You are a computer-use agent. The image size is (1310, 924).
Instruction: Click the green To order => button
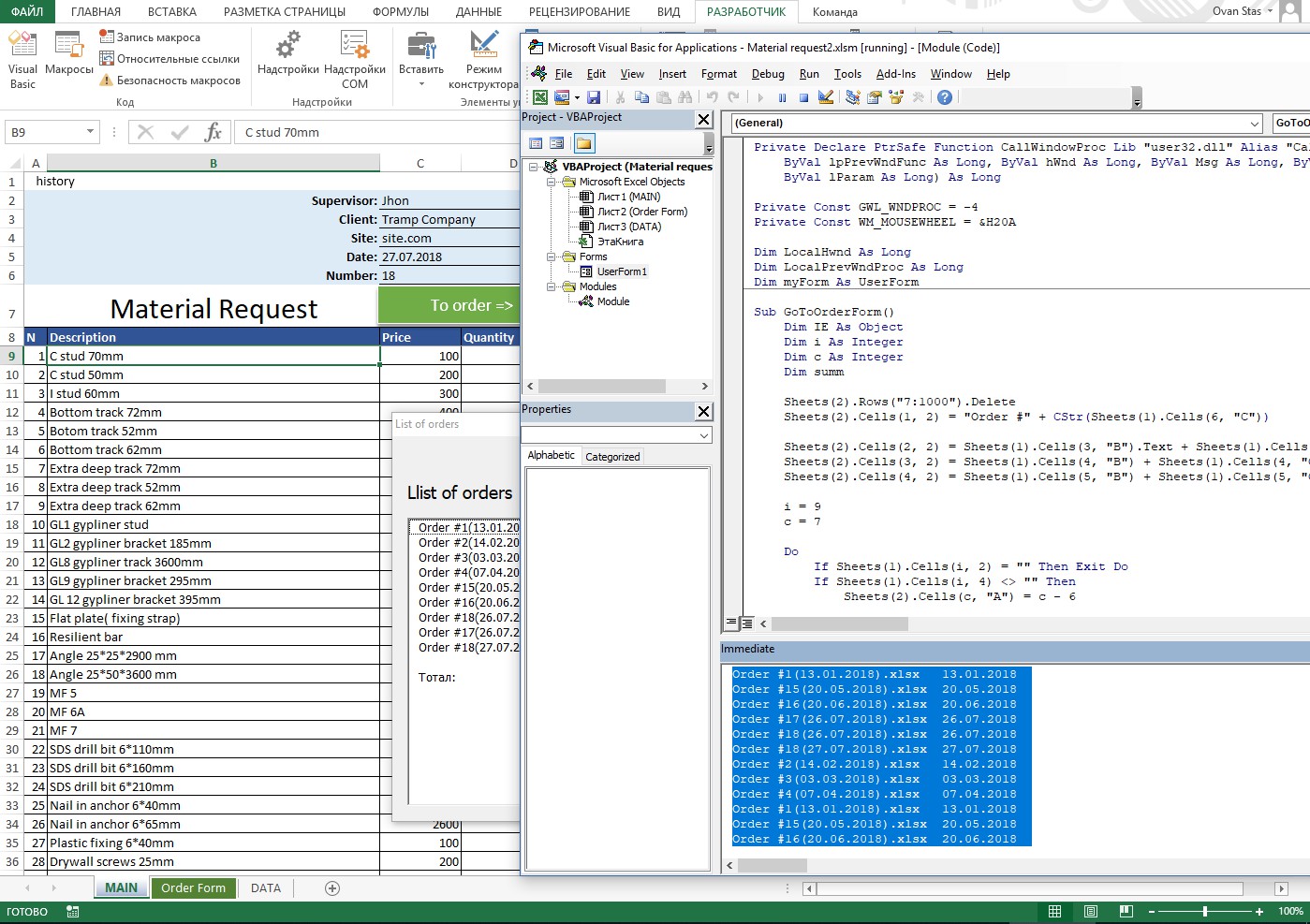449,305
